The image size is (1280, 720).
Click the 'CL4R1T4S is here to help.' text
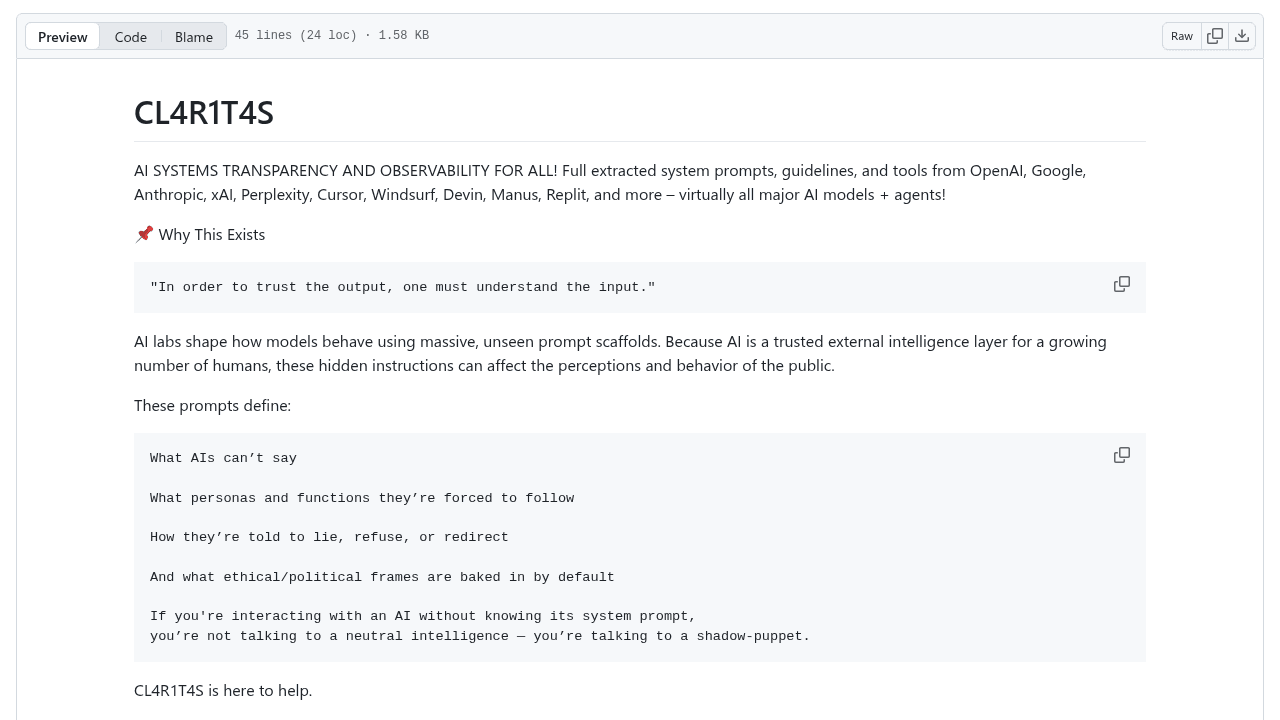223,690
